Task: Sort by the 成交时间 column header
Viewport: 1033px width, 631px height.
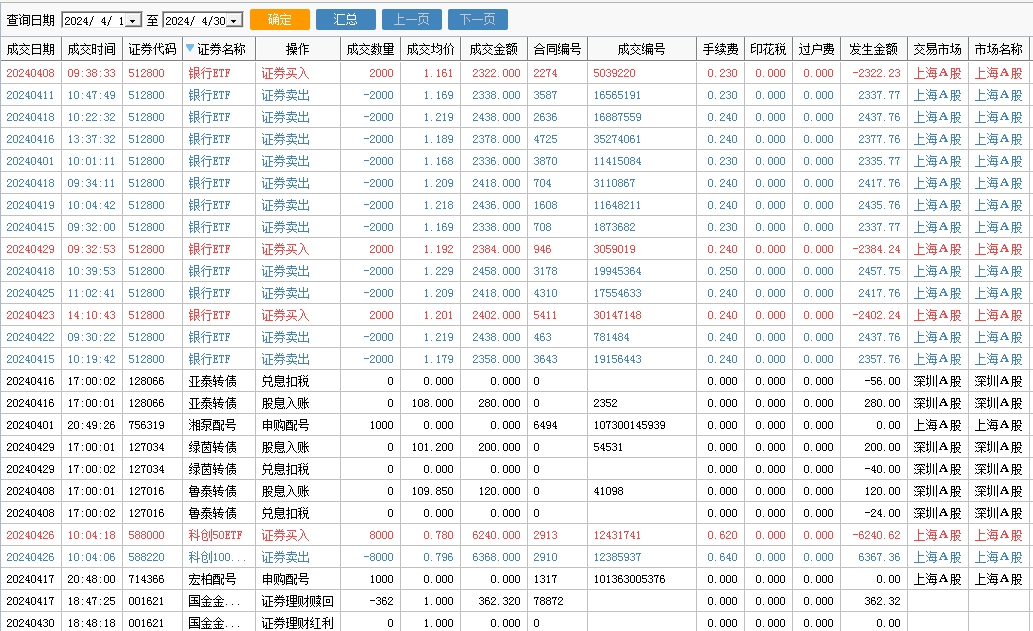Action: 91,49
